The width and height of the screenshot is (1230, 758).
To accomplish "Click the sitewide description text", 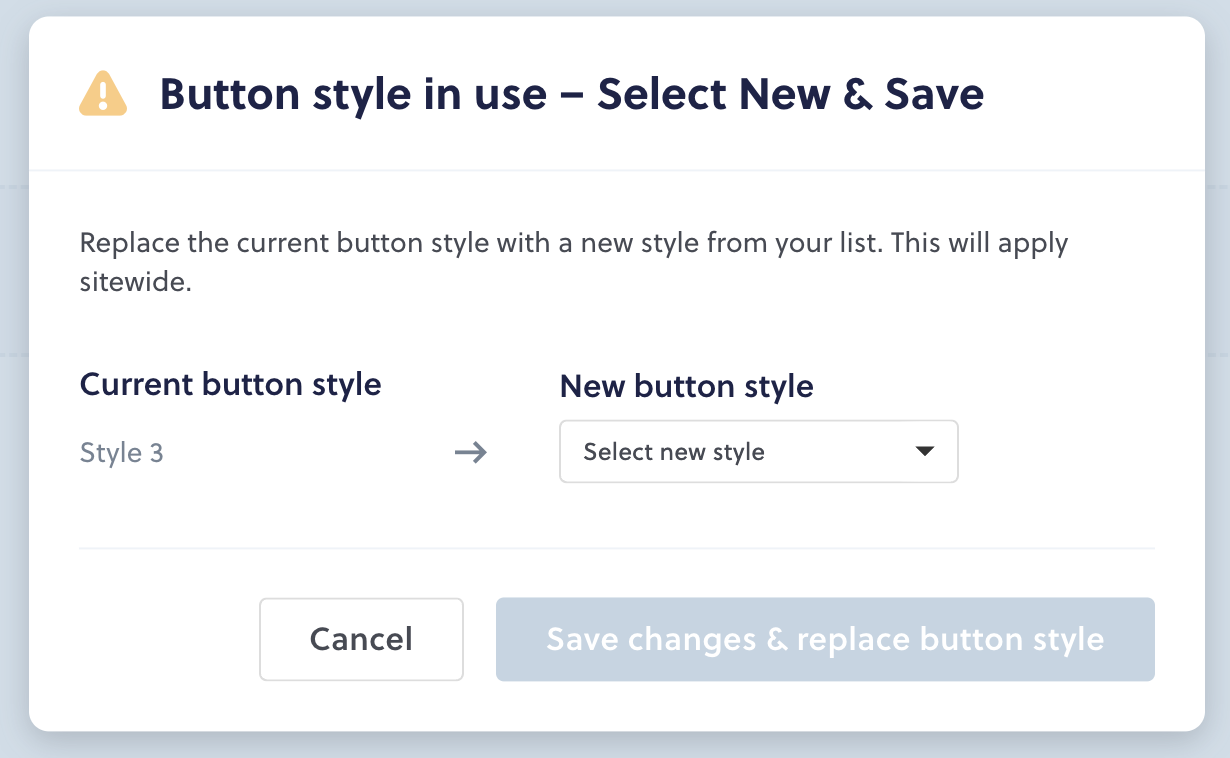I will (x=574, y=262).
